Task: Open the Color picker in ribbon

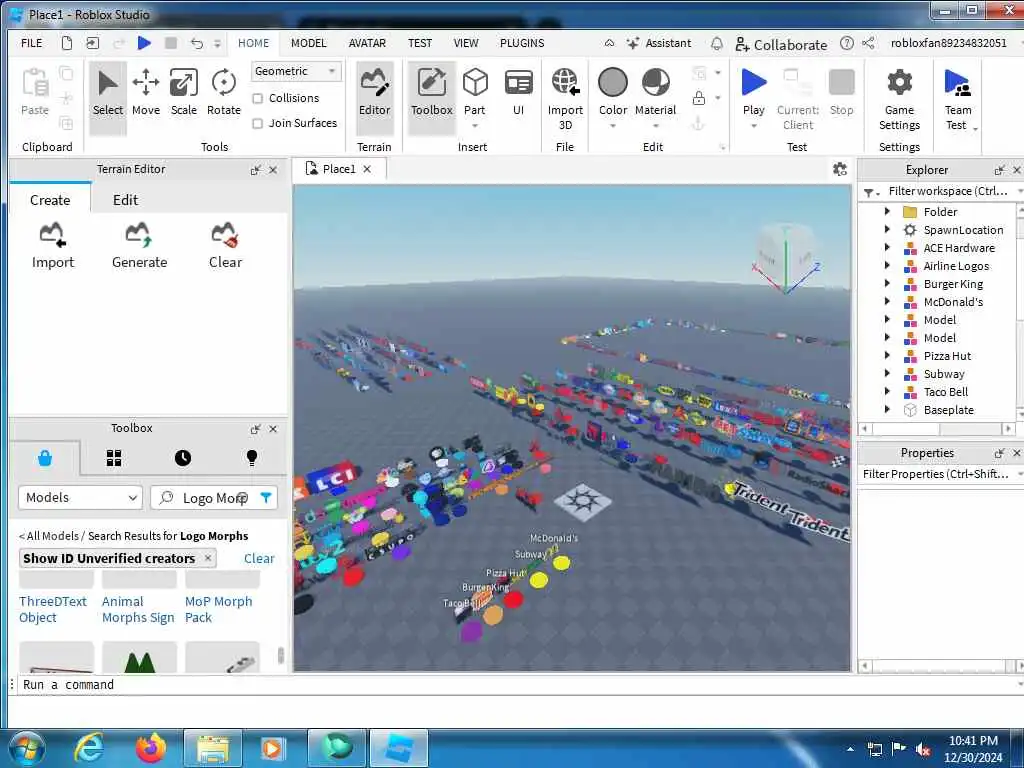Action: (613, 93)
